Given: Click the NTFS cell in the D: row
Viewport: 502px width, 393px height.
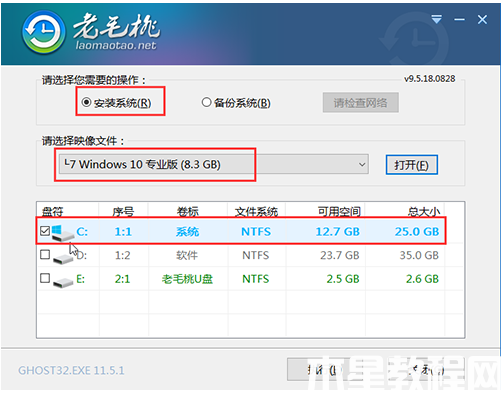Looking at the screenshot, I should [255, 255].
